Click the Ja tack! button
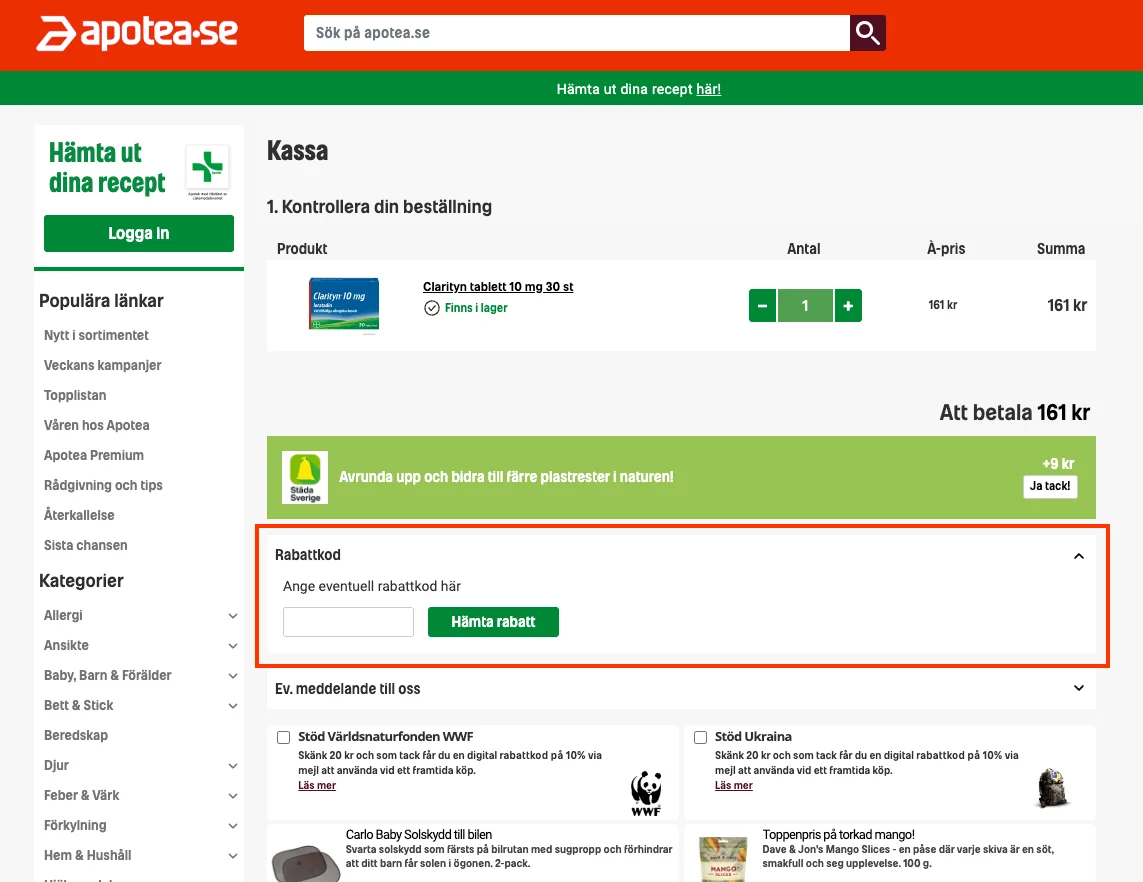Viewport: 1143px width, 882px height. point(1050,486)
